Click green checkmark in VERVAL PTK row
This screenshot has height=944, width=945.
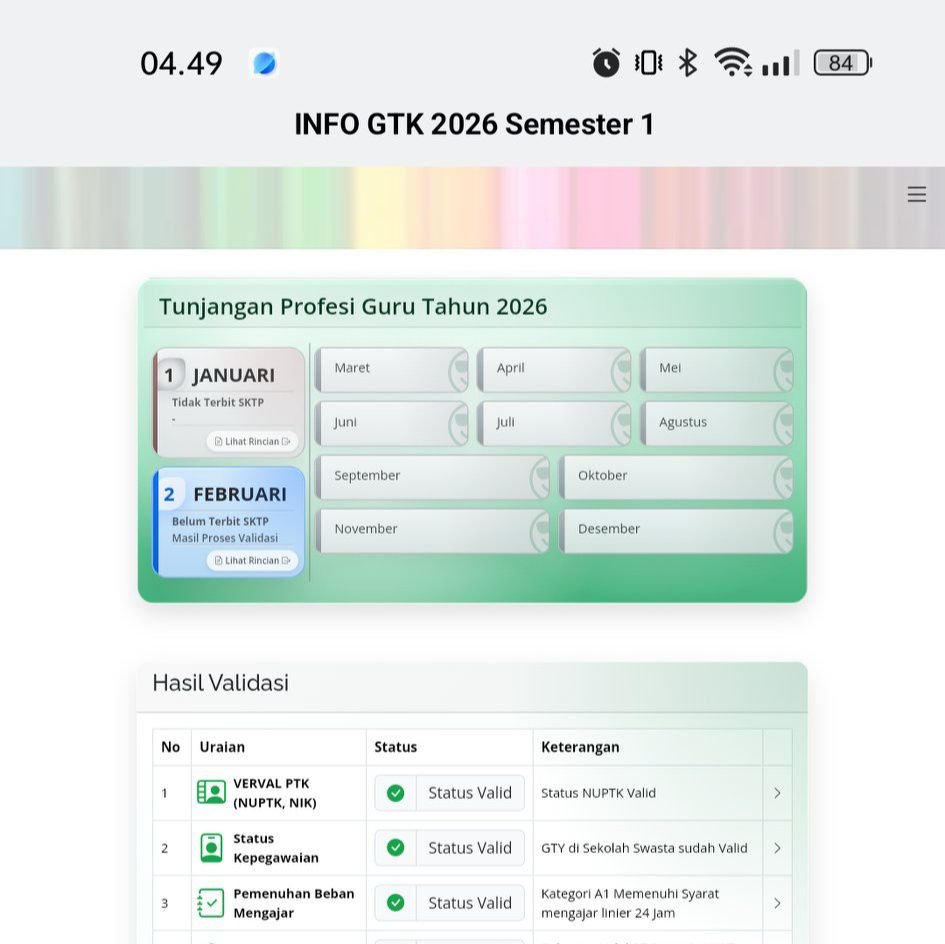pos(395,793)
